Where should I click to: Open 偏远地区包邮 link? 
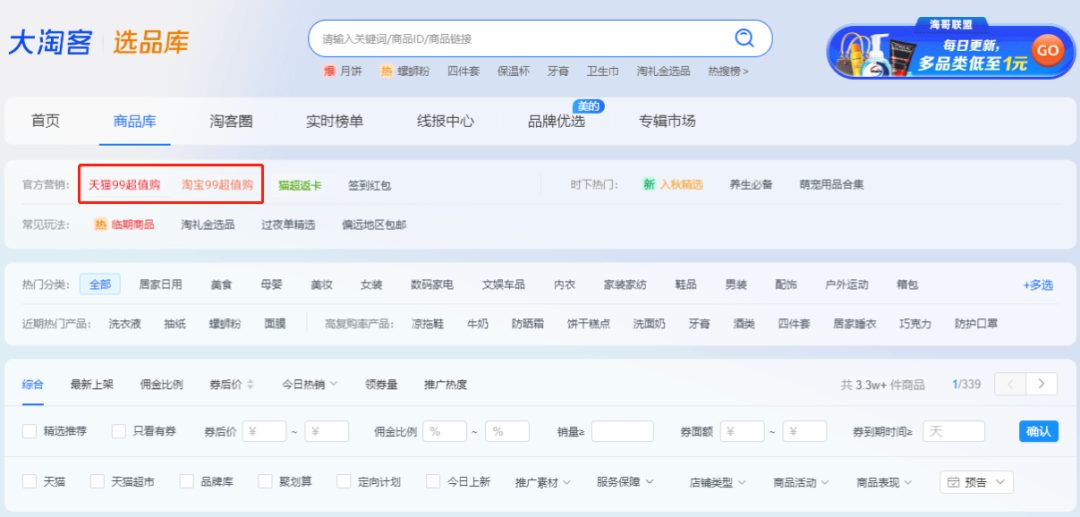click(374, 224)
